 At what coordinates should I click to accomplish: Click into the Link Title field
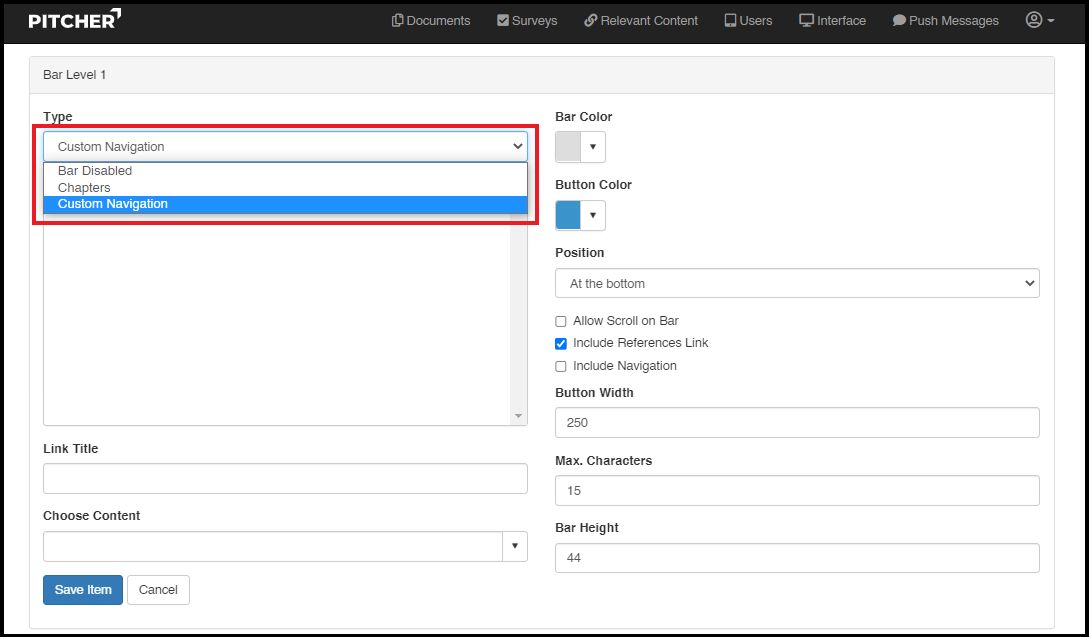click(285, 478)
